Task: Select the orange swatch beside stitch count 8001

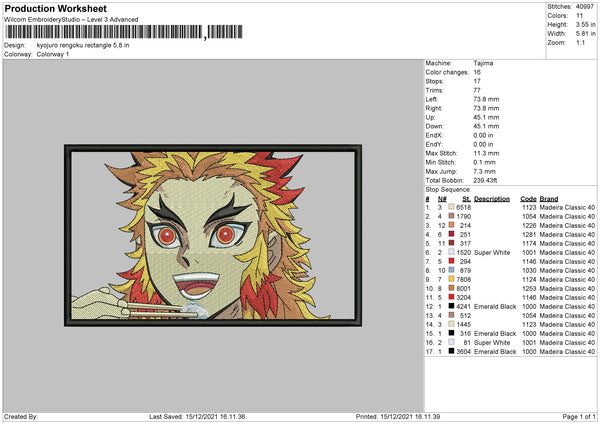Action: point(451,288)
